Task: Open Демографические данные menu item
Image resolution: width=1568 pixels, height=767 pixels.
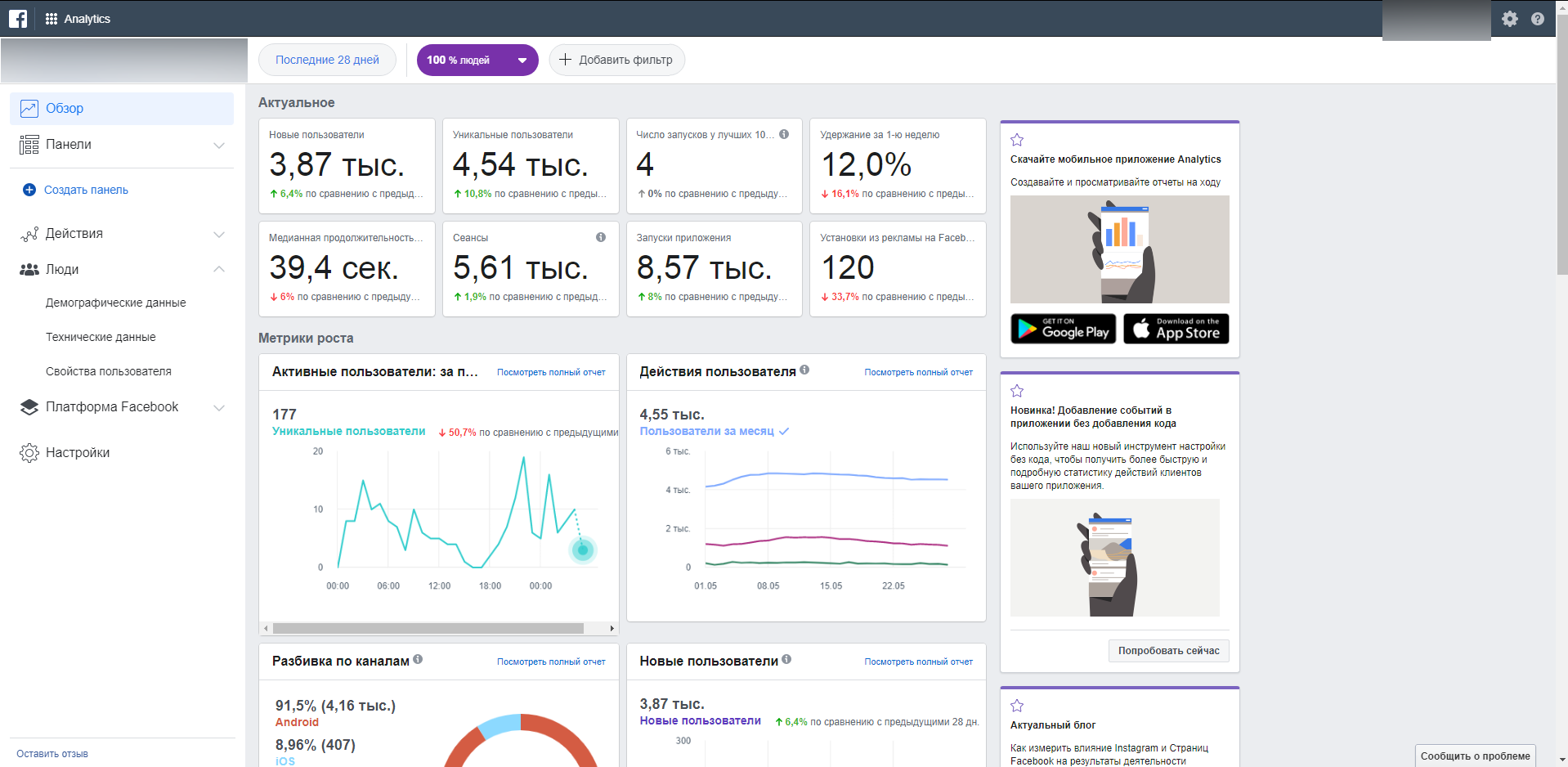Action: [116, 303]
